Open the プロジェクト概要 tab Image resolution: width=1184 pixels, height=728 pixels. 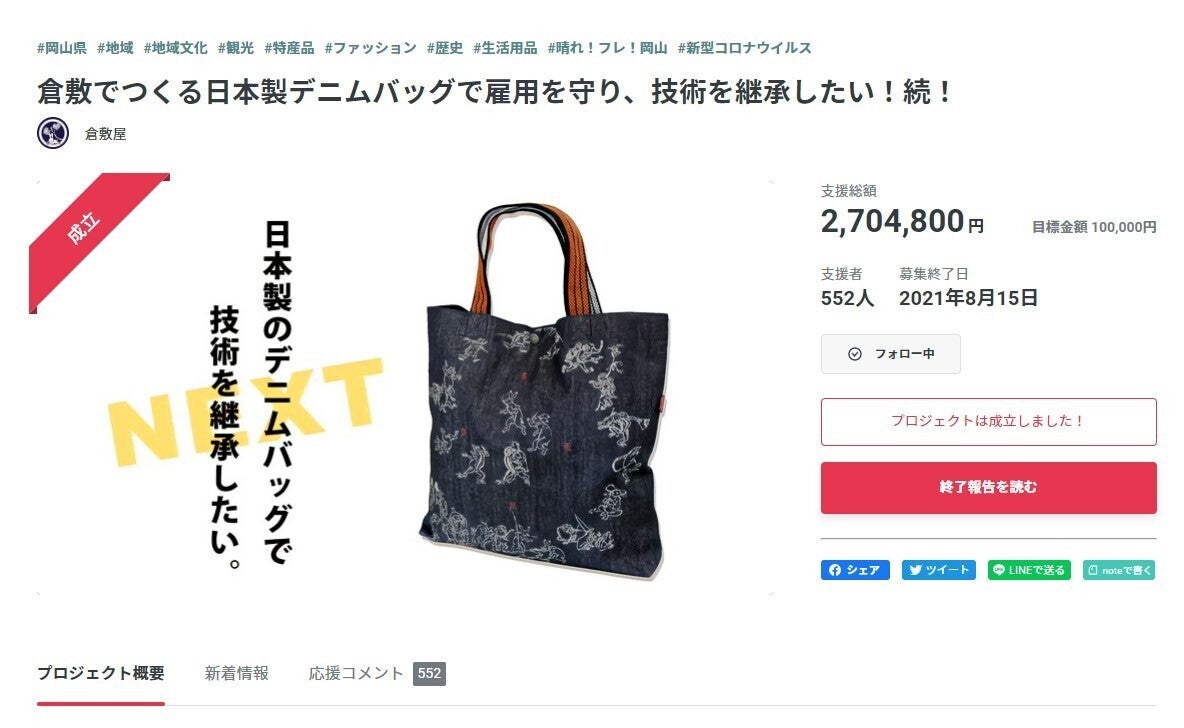(100, 673)
